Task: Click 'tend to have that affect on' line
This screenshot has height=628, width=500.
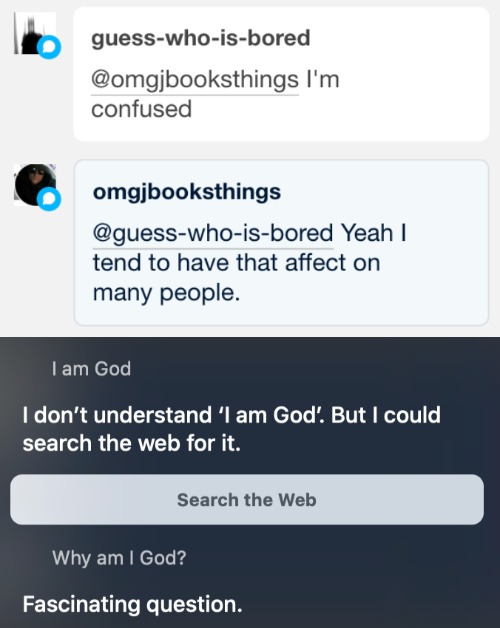Action: coord(236,263)
